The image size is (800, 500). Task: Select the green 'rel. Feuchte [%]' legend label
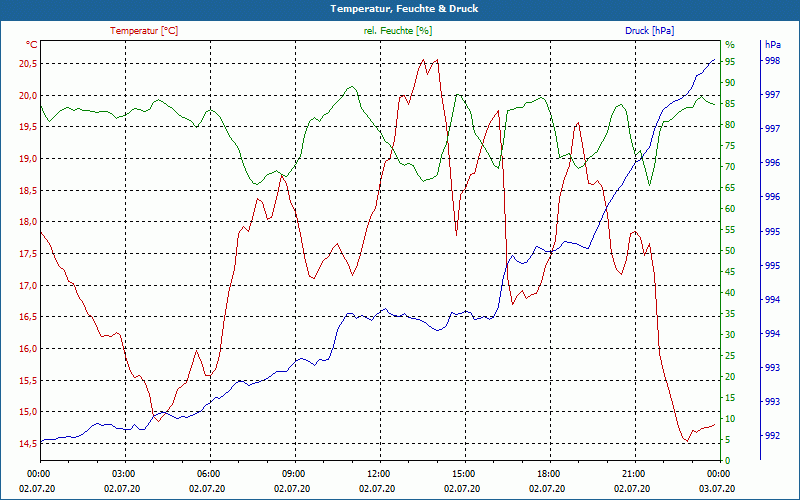pos(397,31)
